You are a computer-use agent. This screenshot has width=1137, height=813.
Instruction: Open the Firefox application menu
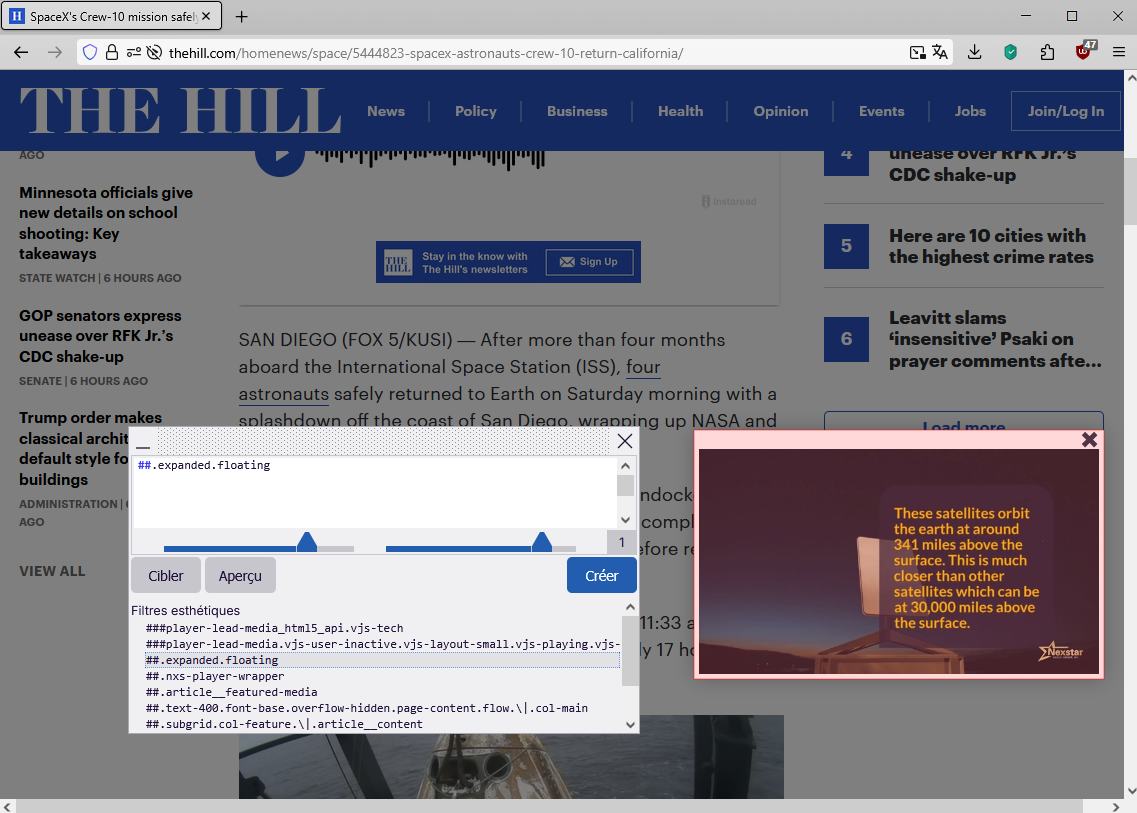click(1119, 52)
